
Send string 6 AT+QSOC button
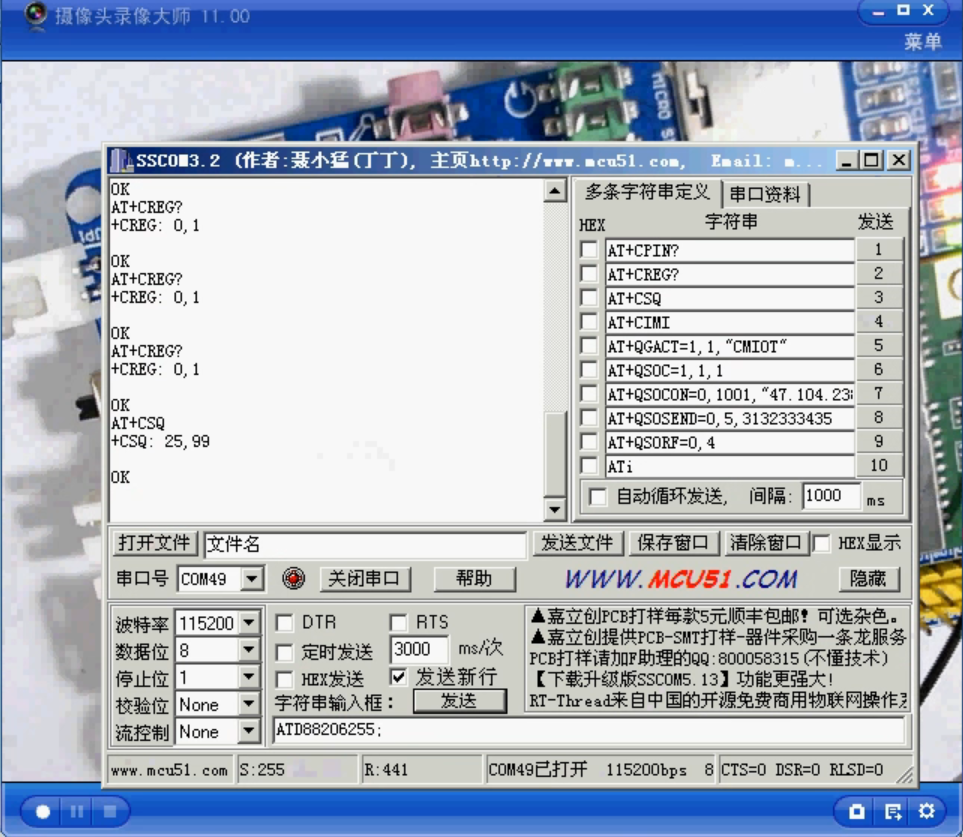(879, 370)
